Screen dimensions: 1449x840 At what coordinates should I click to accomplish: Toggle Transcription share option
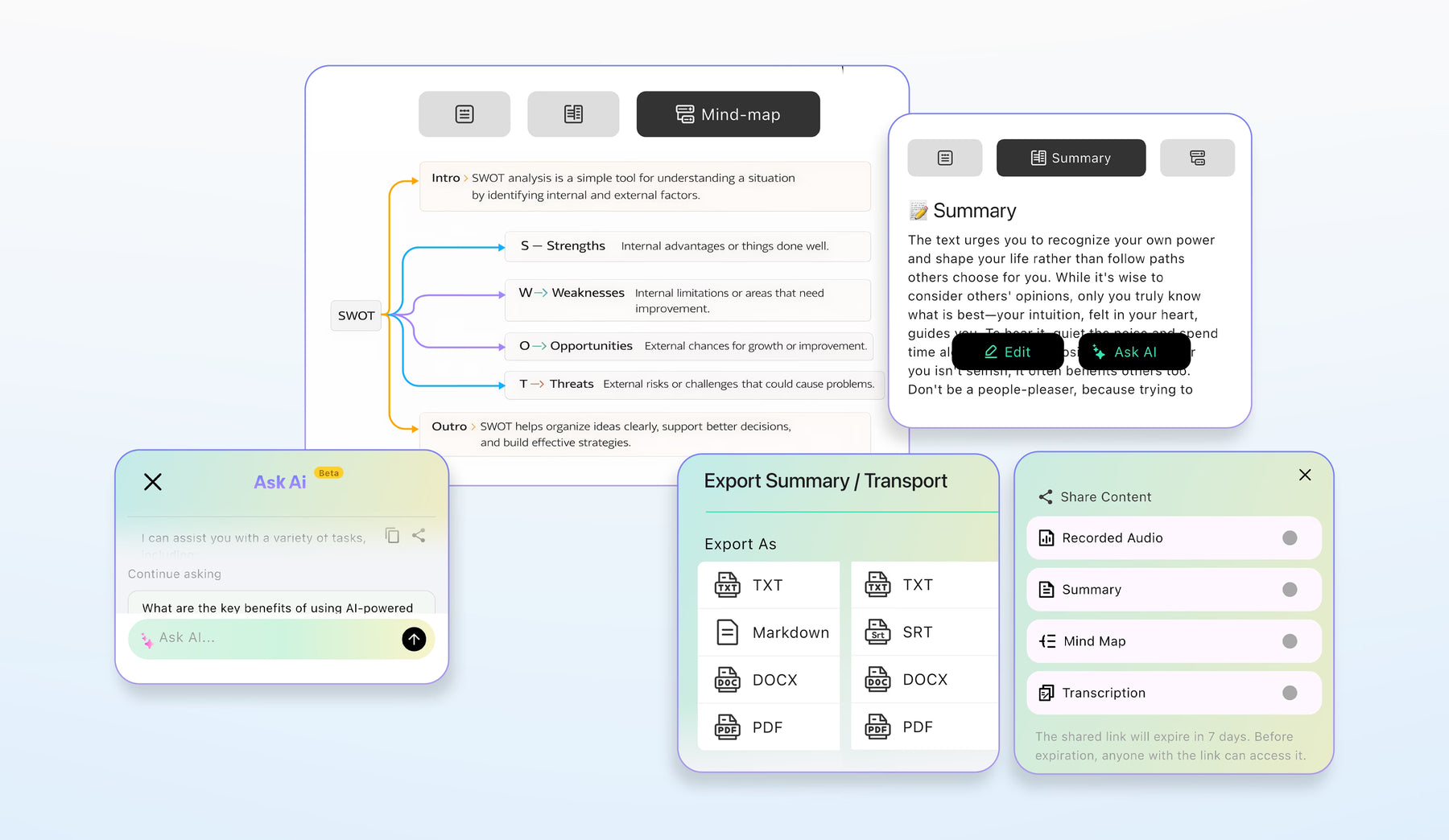[x=1289, y=693]
